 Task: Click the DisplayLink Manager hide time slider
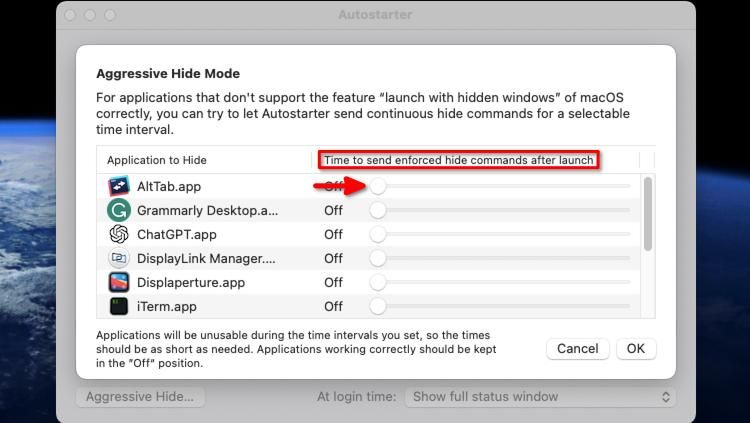(x=378, y=258)
